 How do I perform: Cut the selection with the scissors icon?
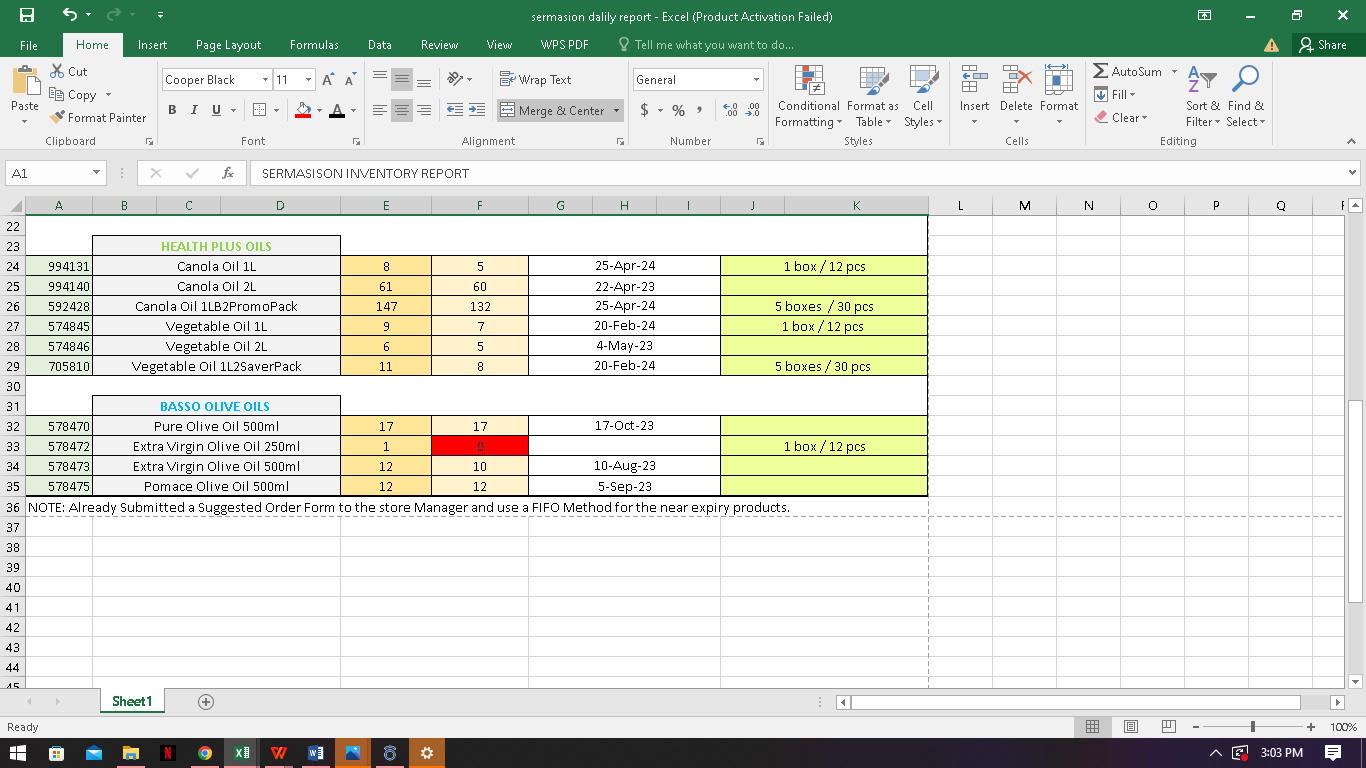click(57, 72)
